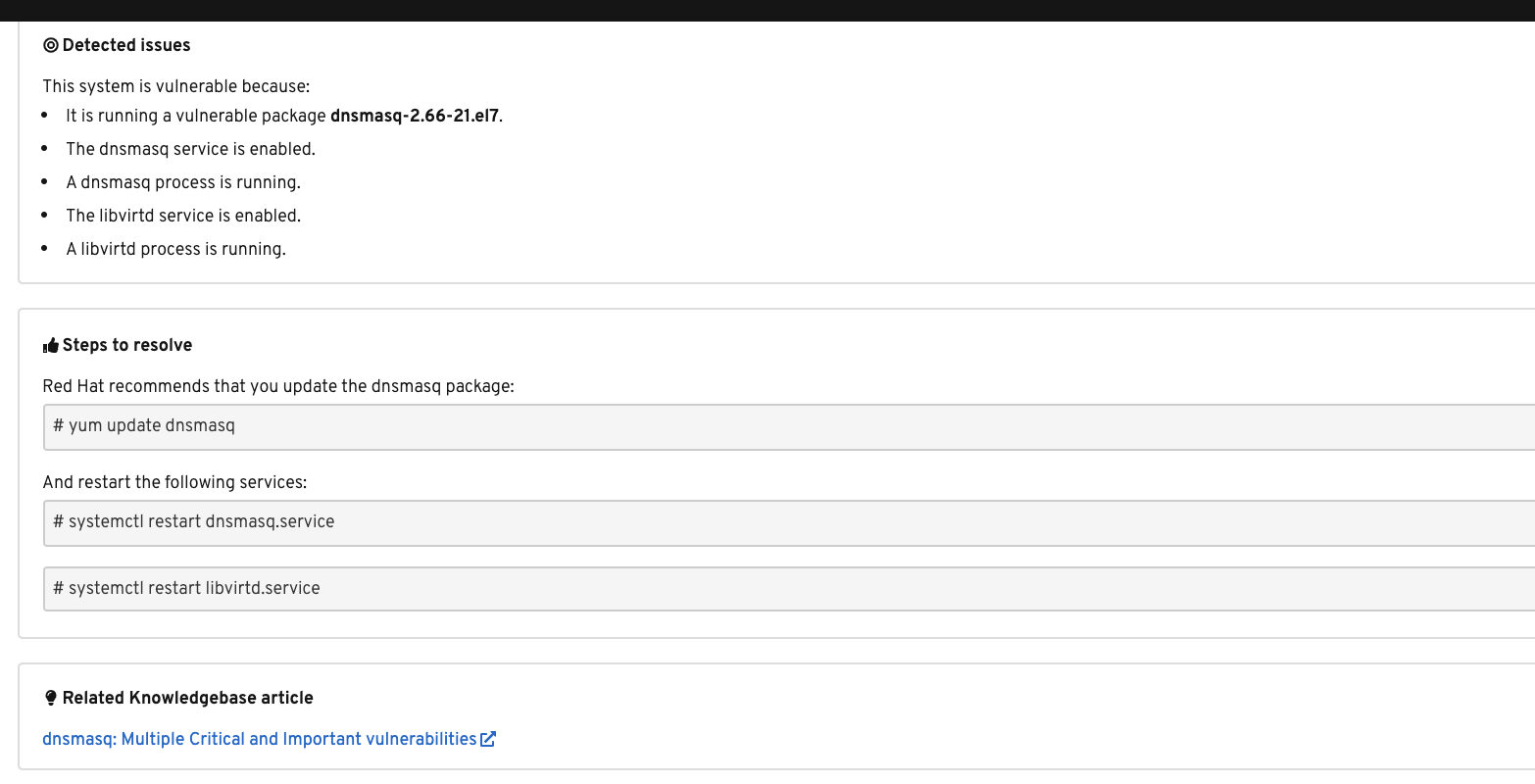The height and width of the screenshot is (784, 1535).
Task: Click the bold dnsmasq-2.66-21.el7 package name
Action: point(415,116)
